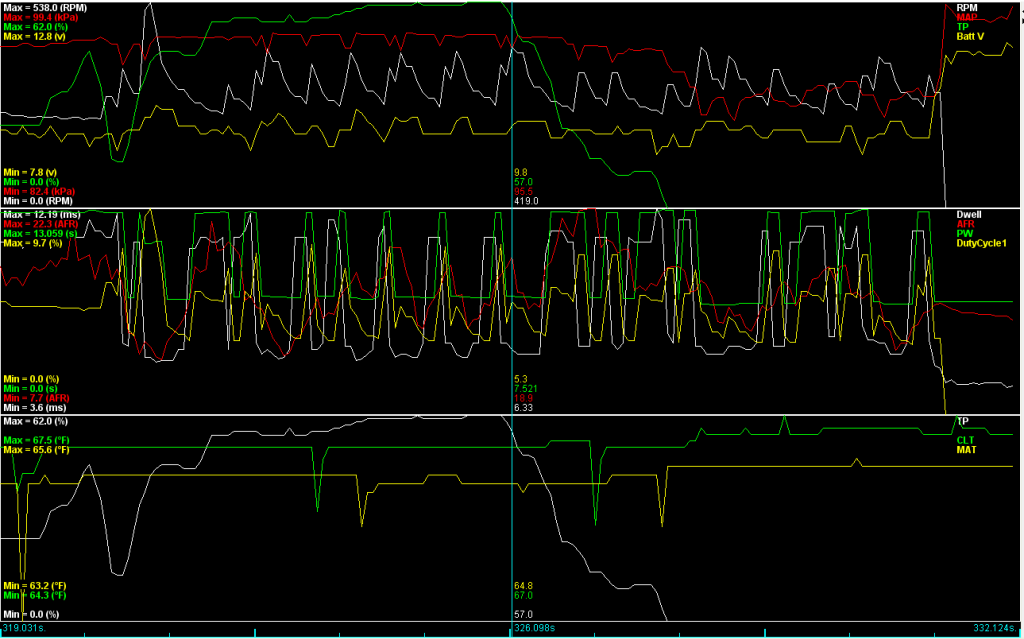Click the cursor value 7.521
1024x639 pixels.
[526, 388]
